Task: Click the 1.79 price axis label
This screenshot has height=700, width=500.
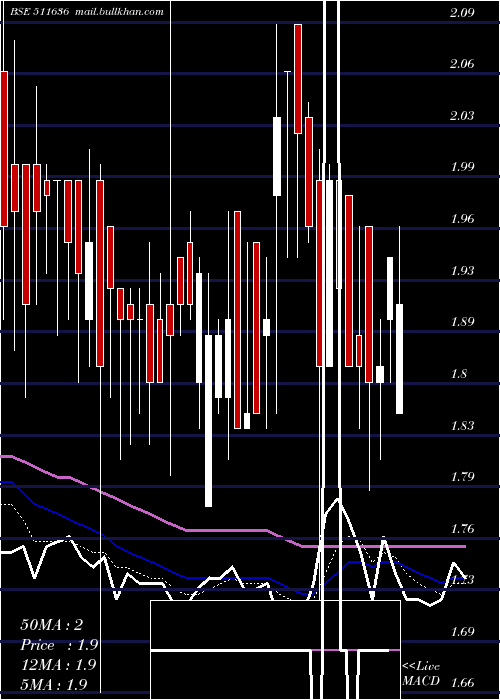Action: (x=462, y=477)
